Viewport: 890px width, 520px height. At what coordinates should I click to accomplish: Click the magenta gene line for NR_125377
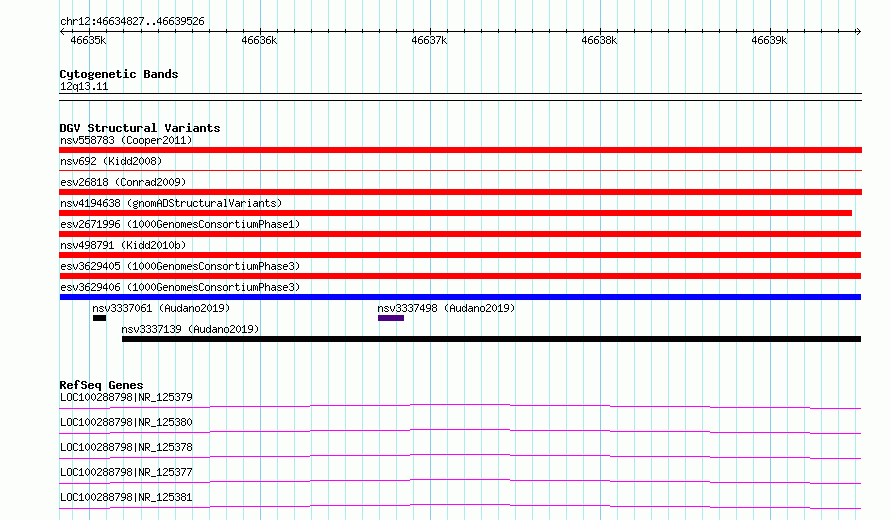[460, 481]
